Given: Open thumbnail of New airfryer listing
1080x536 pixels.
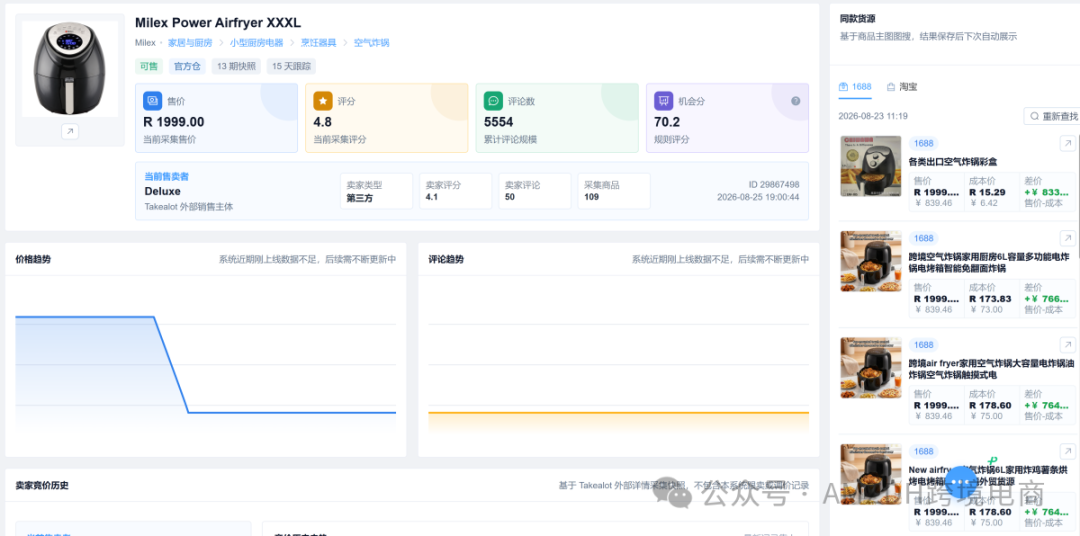Looking at the screenshot, I should pos(871,474).
